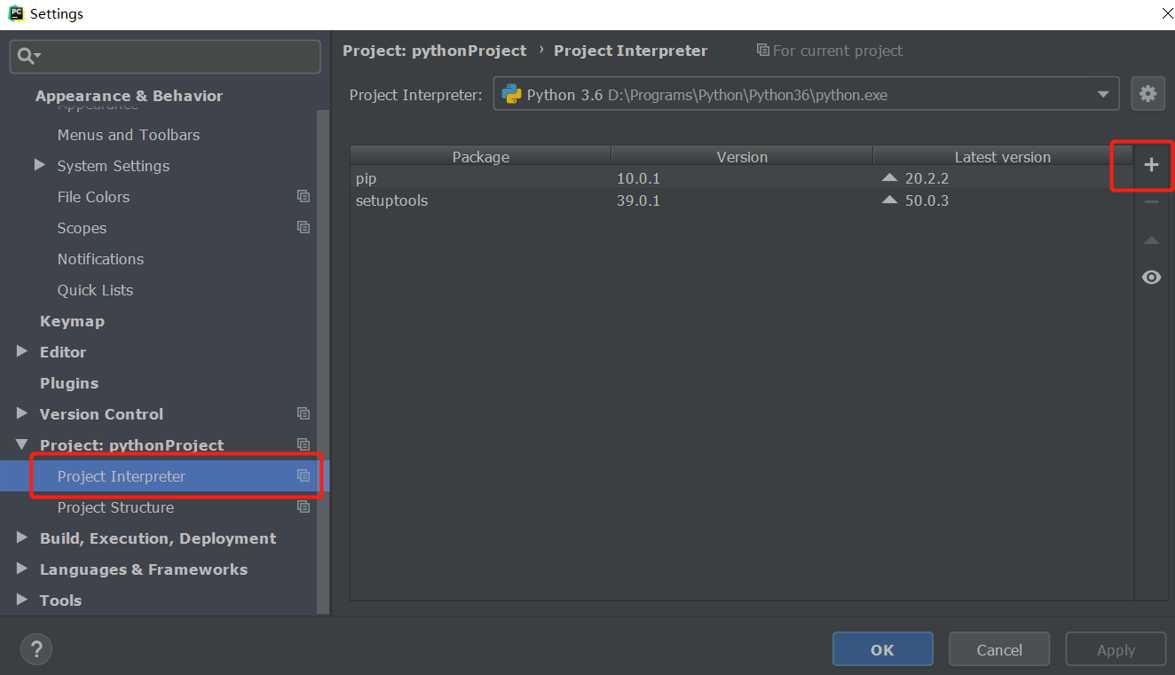
Task: Expand the Editor section
Action: (22, 351)
